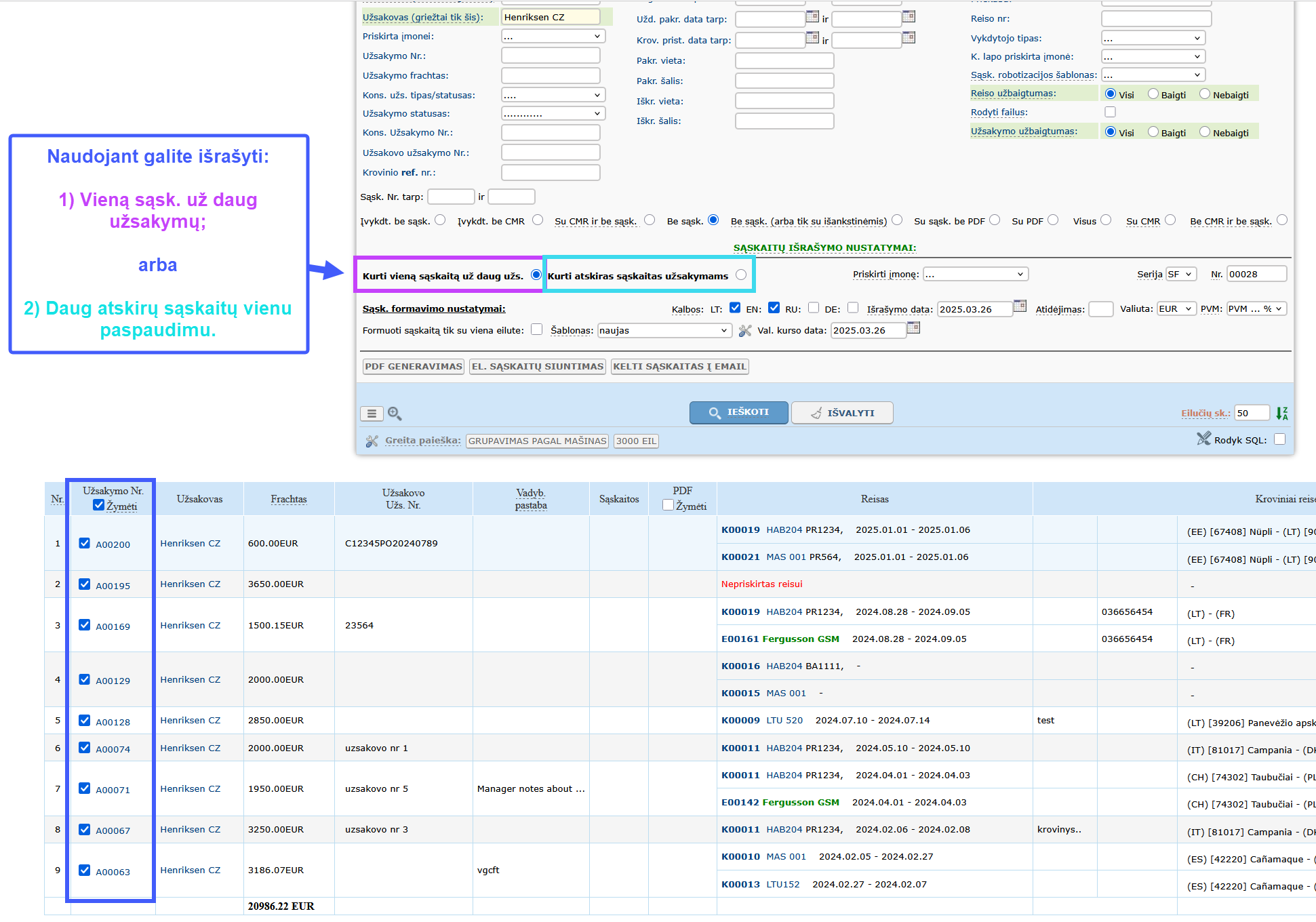Sort table by Frachtas column header
Viewport: 1316px width, 922px height.
point(289,499)
